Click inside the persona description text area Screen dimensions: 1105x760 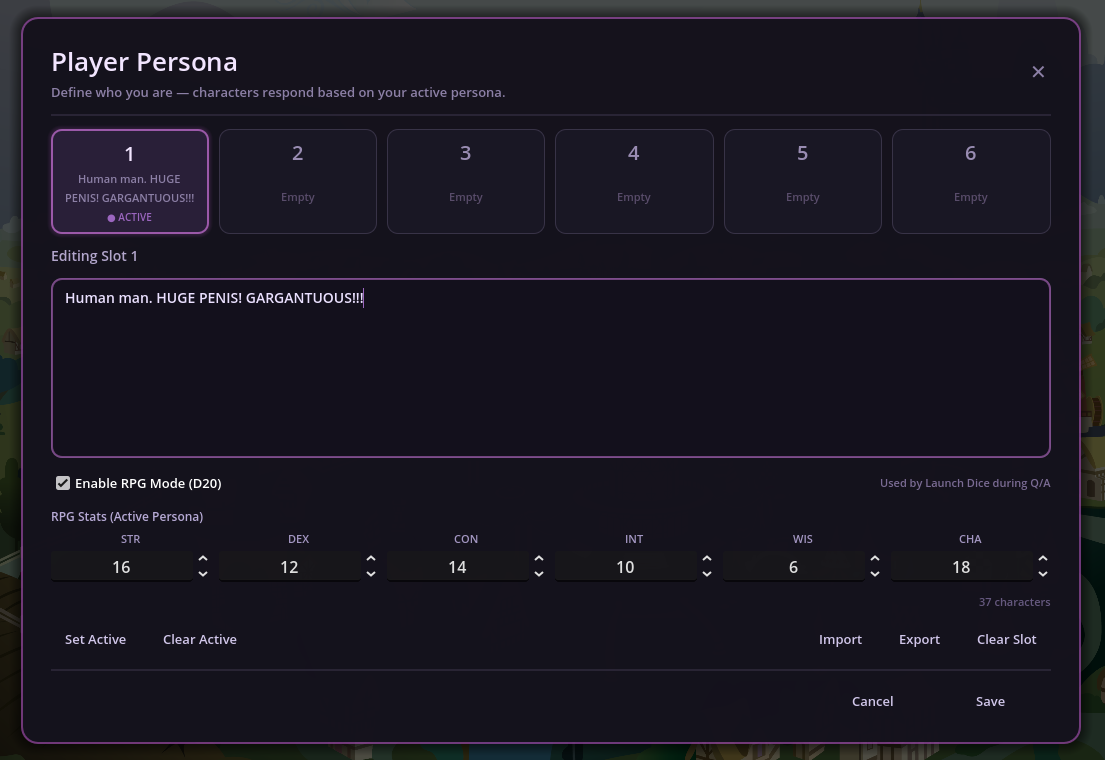550,380
